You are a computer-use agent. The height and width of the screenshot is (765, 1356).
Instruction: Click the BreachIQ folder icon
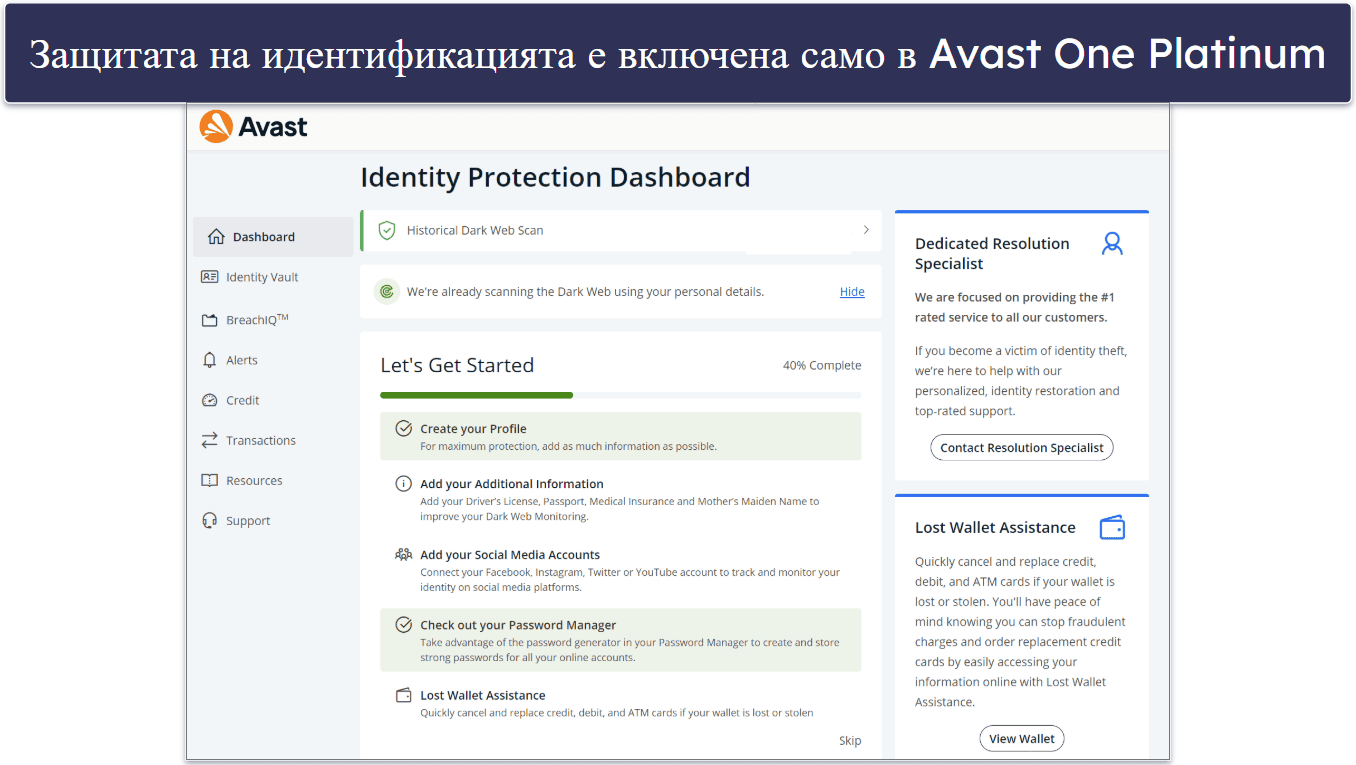(x=209, y=320)
